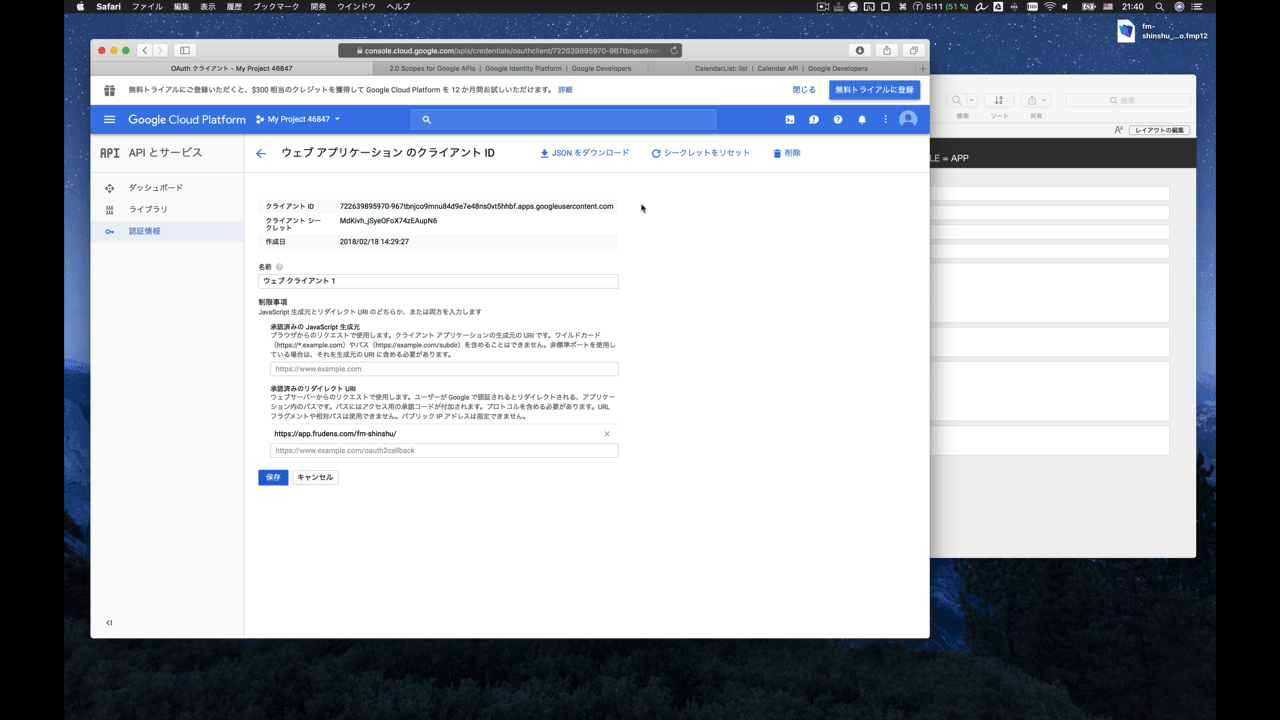Open the user account avatar
1280x720 pixels.
908,120
